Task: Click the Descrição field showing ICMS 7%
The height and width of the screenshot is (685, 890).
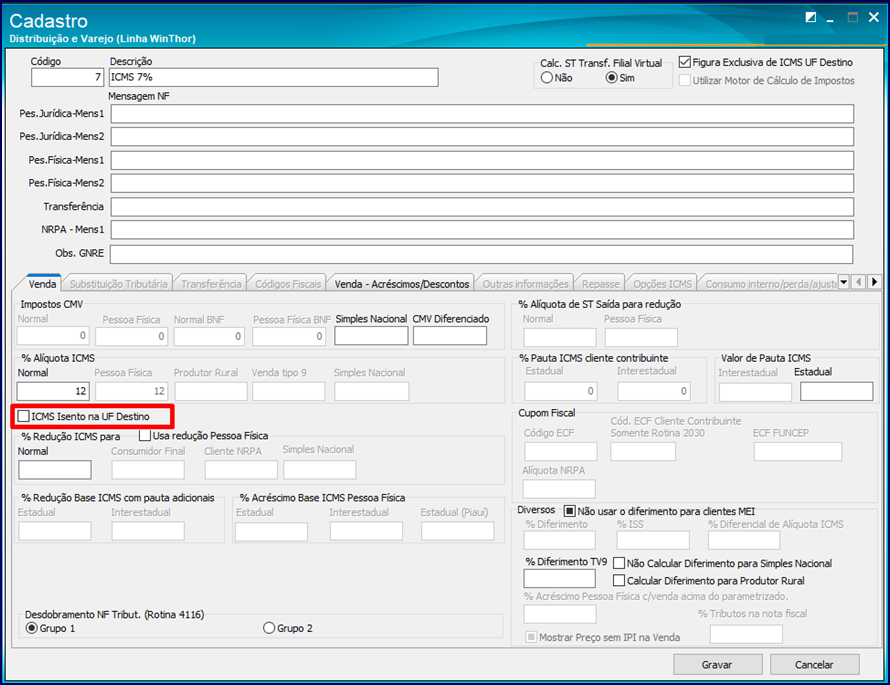Action: pos(274,77)
